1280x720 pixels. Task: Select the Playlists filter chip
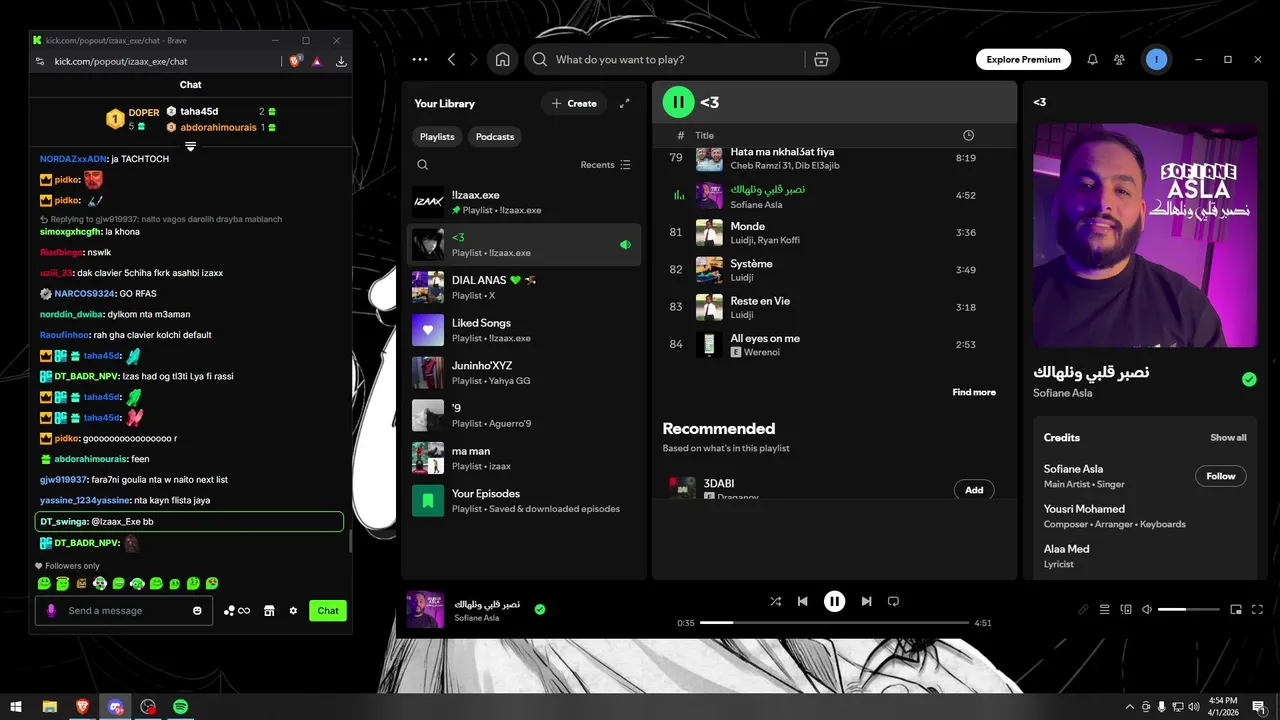(437, 136)
